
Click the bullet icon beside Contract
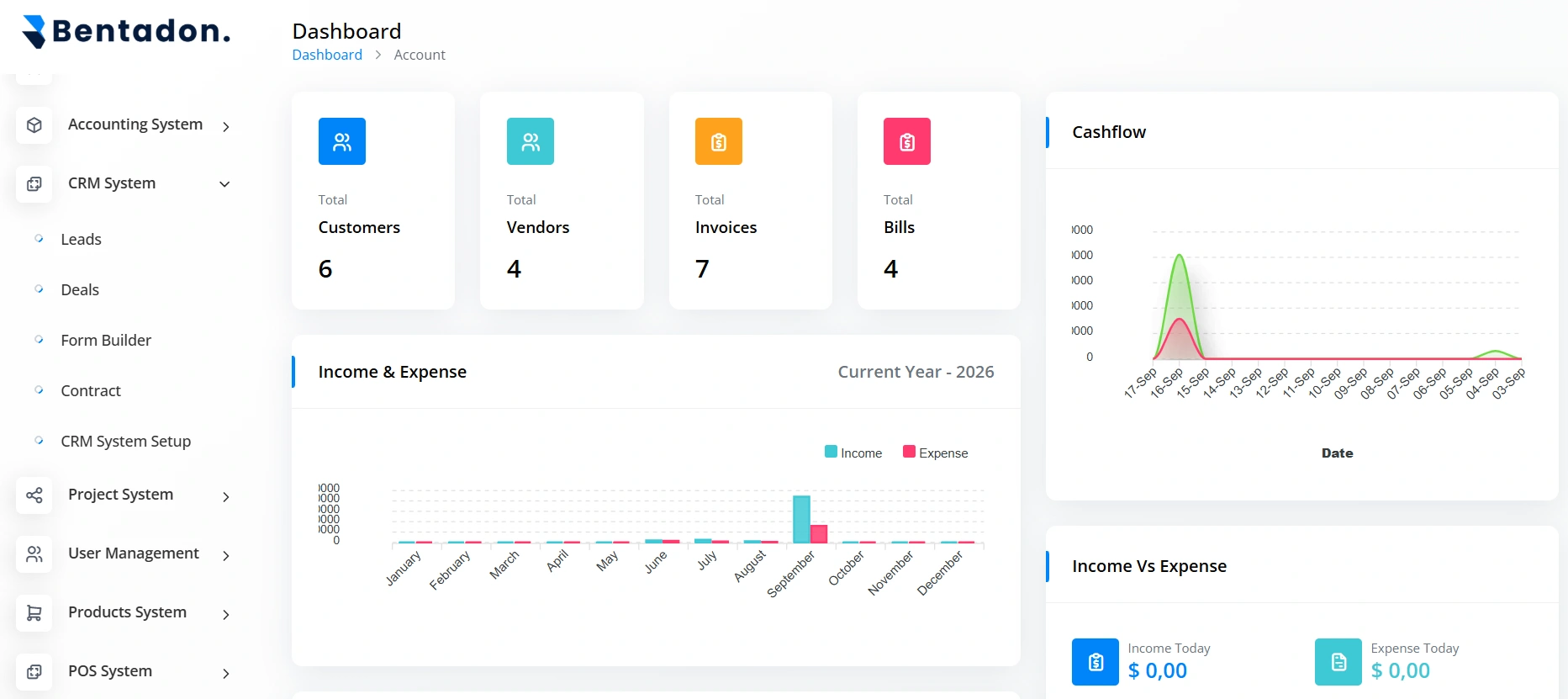click(39, 390)
